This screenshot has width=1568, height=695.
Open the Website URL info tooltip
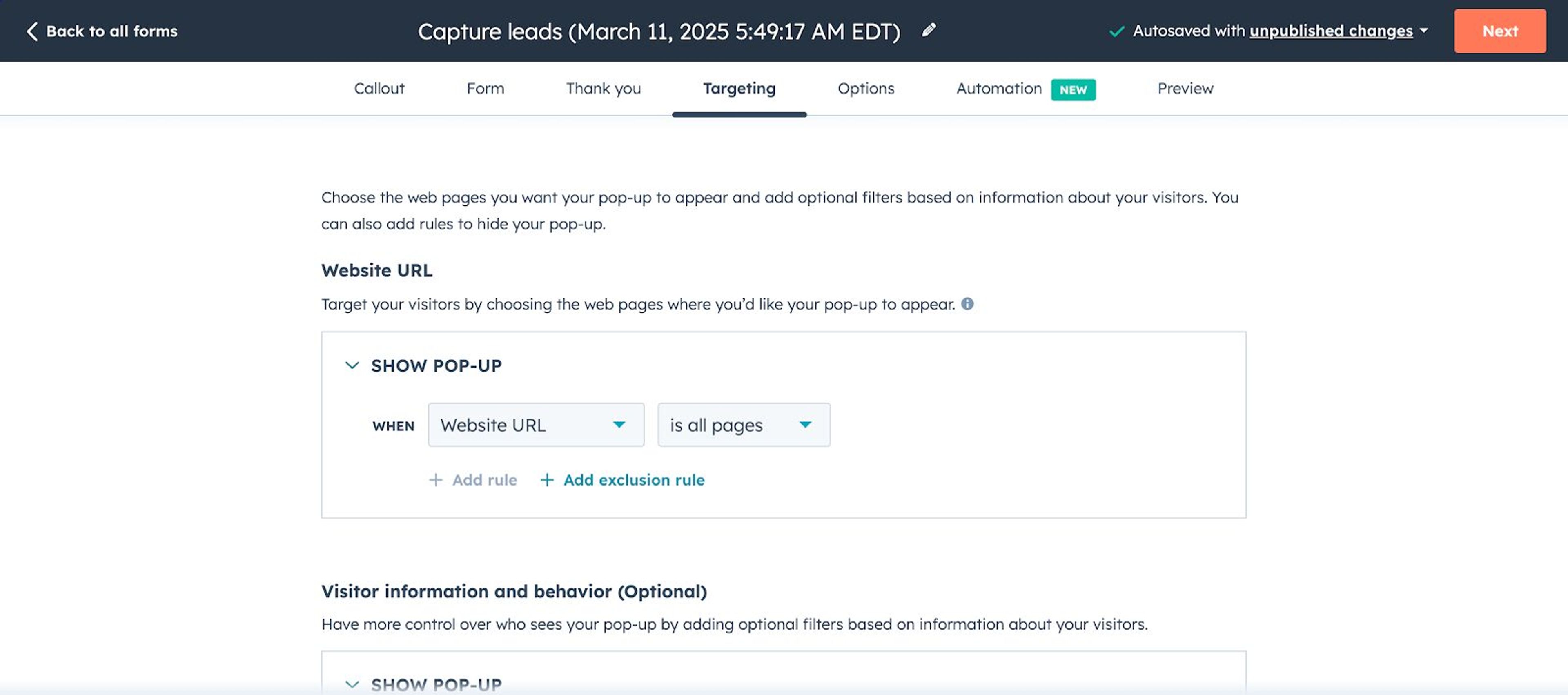pos(968,304)
